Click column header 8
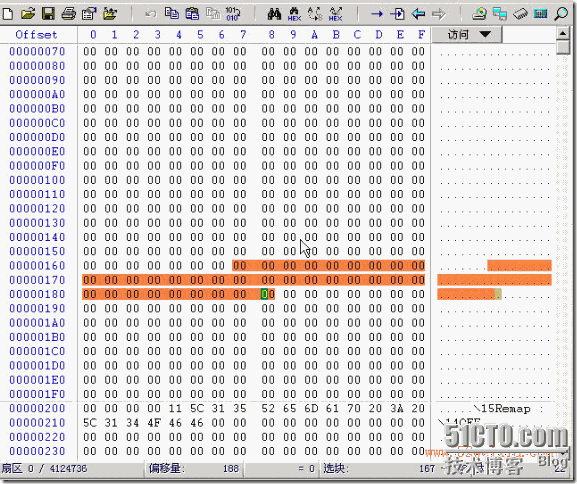The image size is (577, 484). [x=271, y=35]
